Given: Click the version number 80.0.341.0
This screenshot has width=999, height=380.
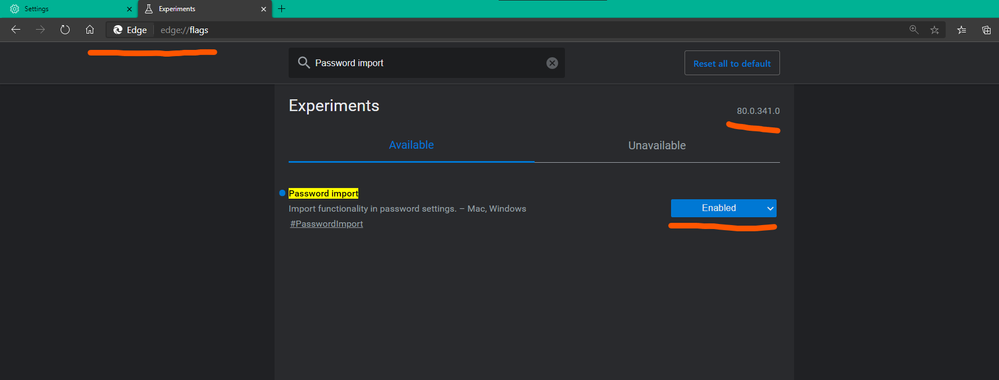Looking at the screenshot, I should pos(758,111).
